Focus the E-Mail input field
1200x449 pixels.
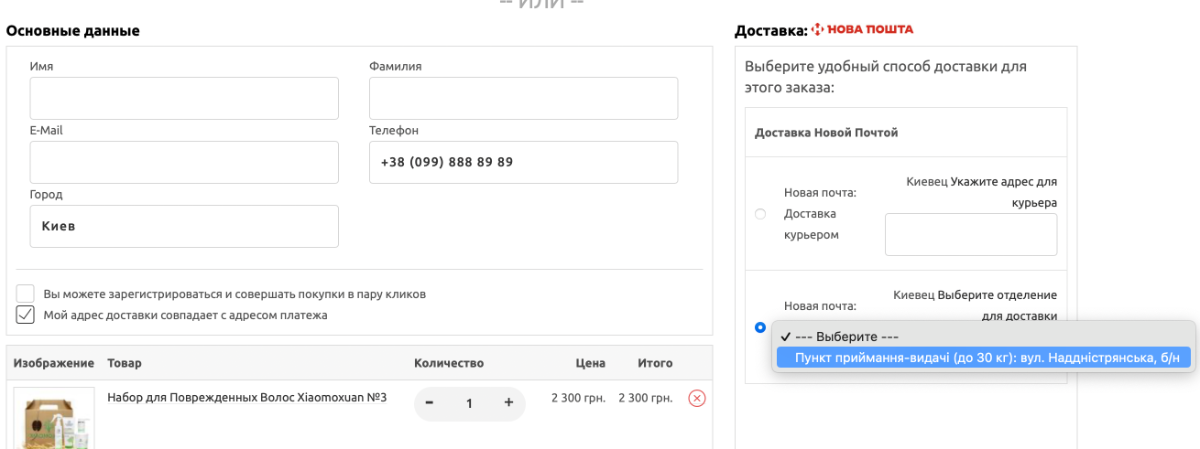pos(184,162)
